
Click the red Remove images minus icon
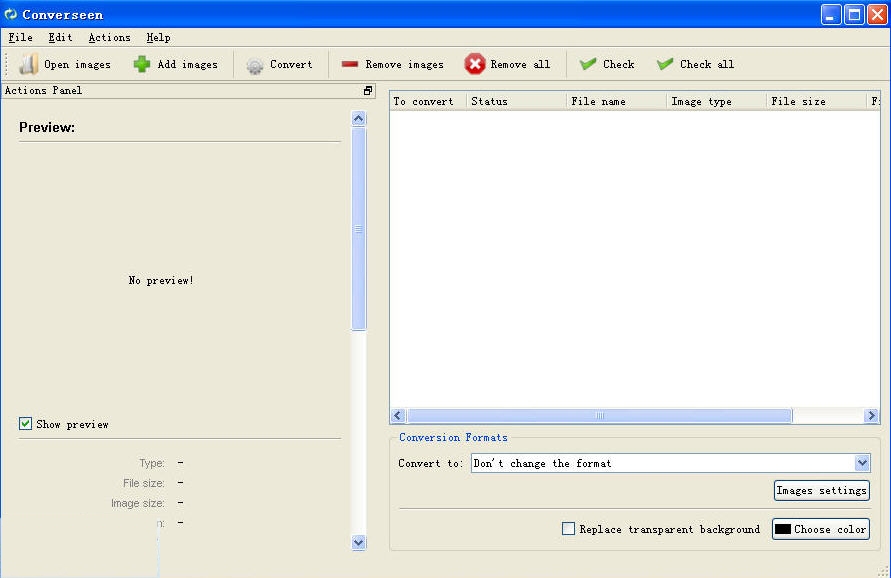349,64
